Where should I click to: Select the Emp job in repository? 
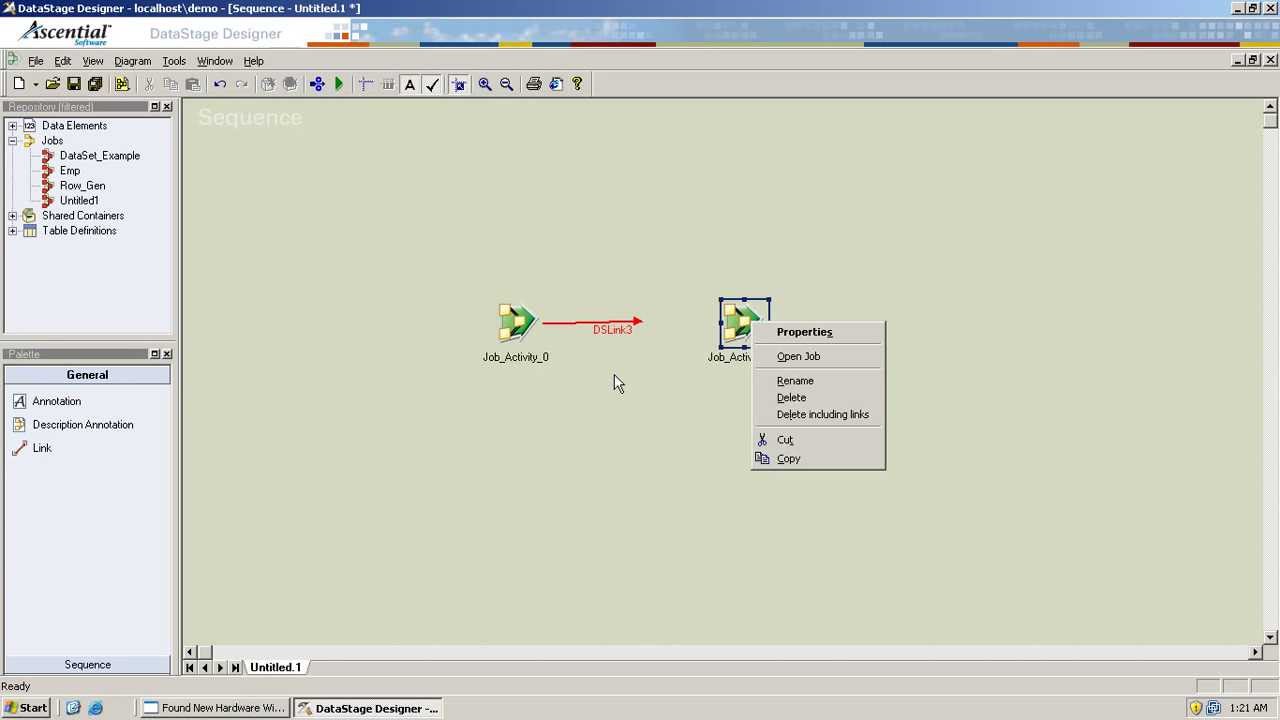70,171
